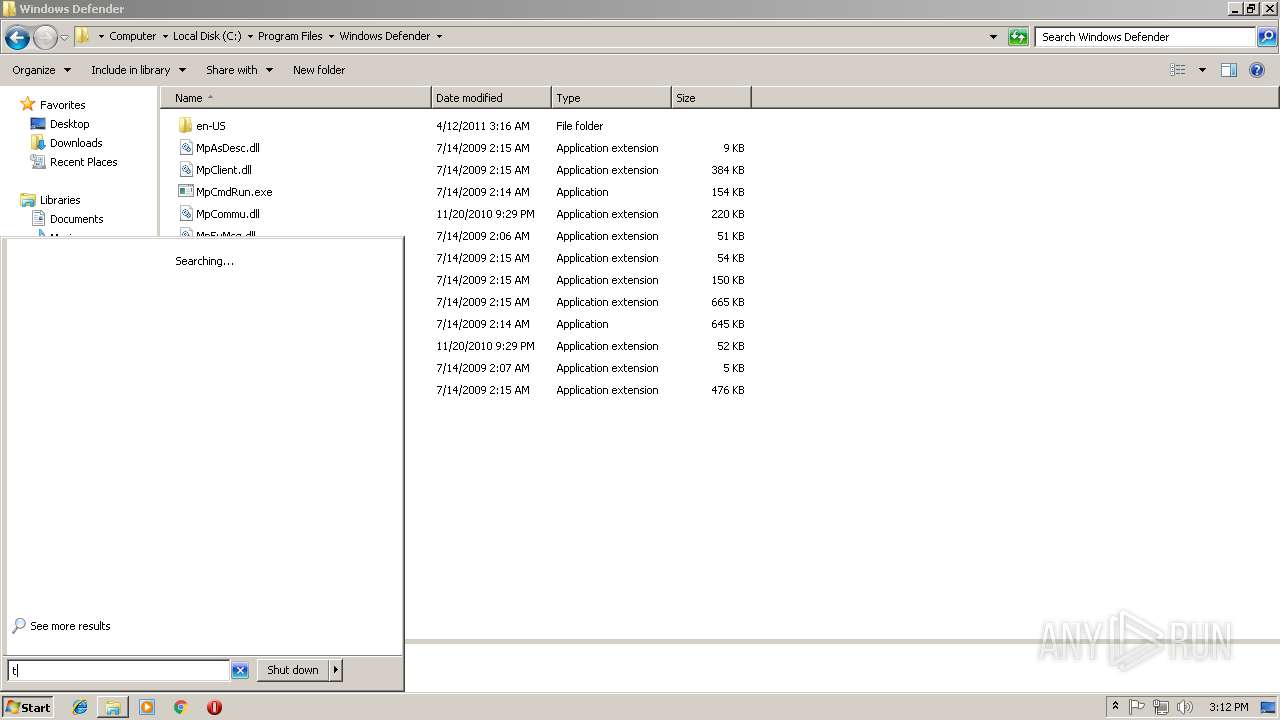Expand the arrow after Program Files breadcrumb

point(331,37)
